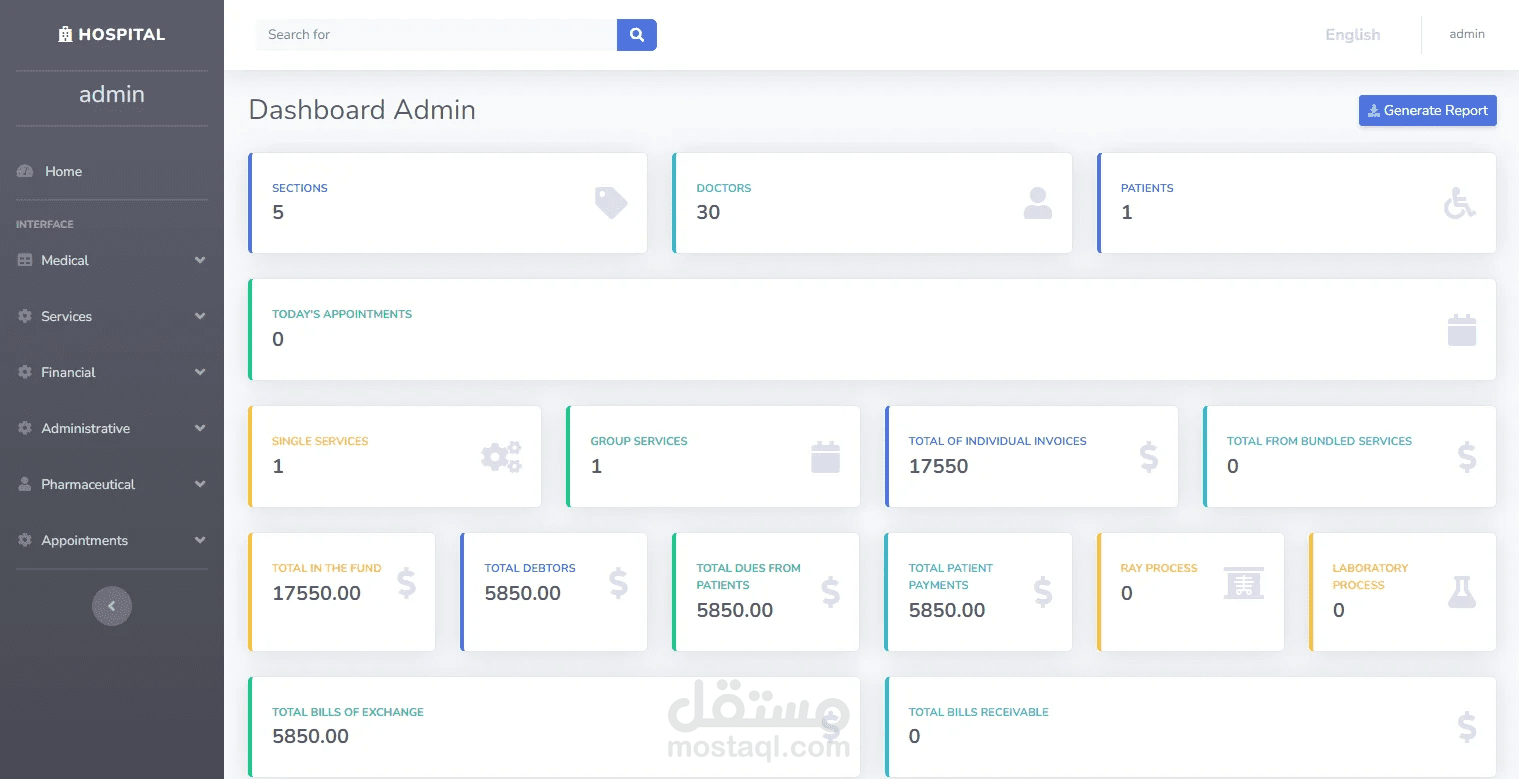Click dollar icon on Total Dues From Patients
The height and width of the screenshot is (779, 1519).
(830, 592)
